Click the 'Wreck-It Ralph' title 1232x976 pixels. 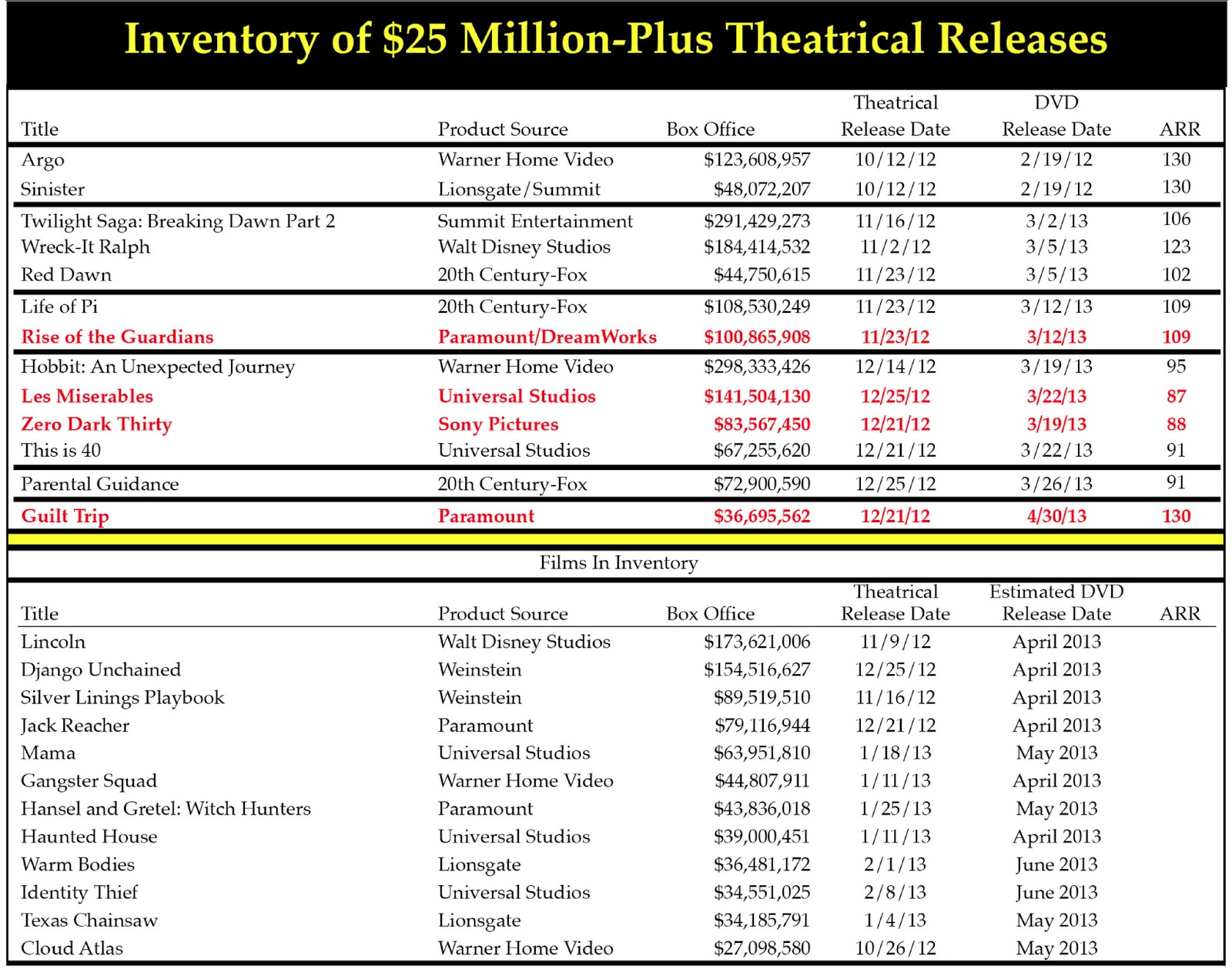click(85, 247)
